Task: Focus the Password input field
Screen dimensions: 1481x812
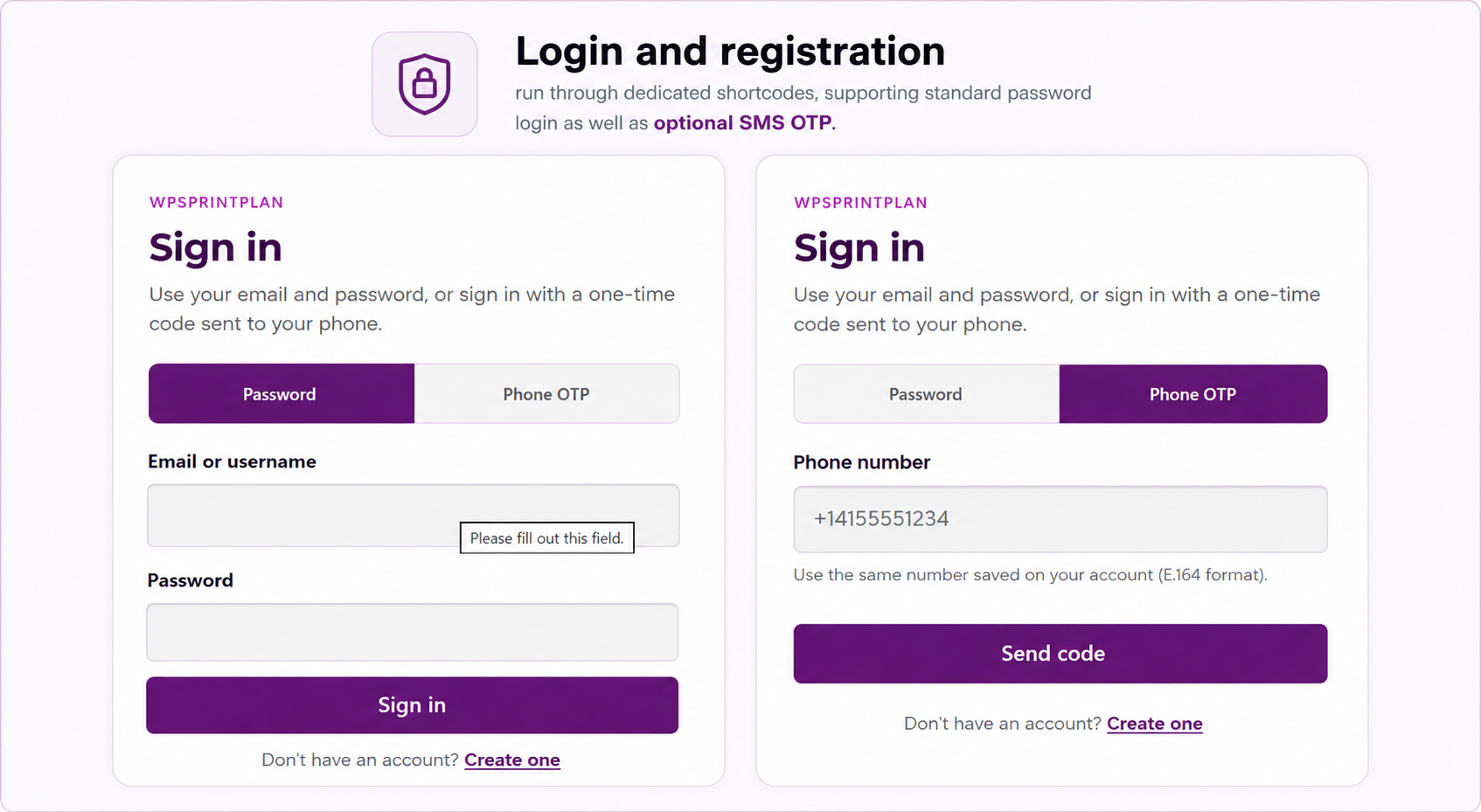Action: 413,632
